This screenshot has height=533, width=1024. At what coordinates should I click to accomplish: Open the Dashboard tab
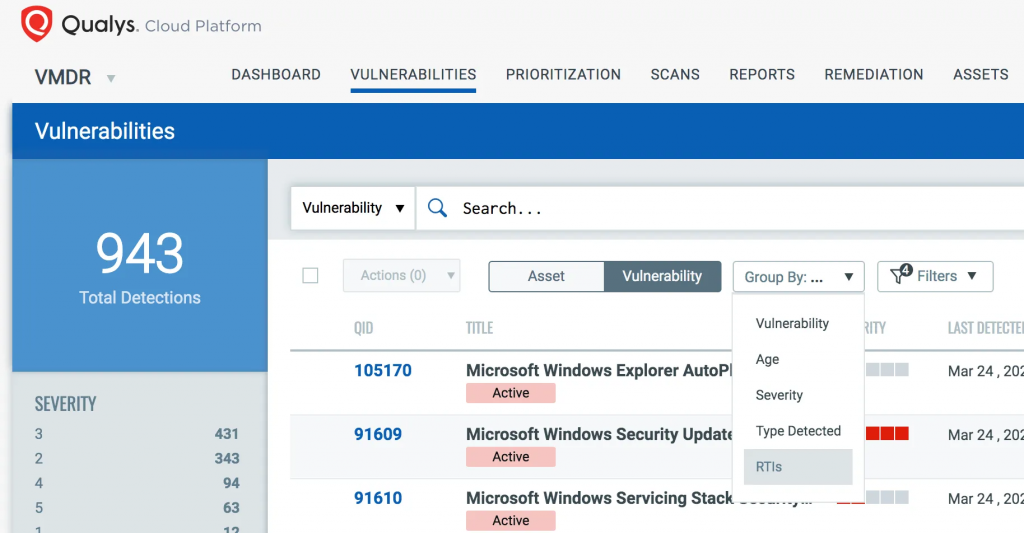(276, 75)
